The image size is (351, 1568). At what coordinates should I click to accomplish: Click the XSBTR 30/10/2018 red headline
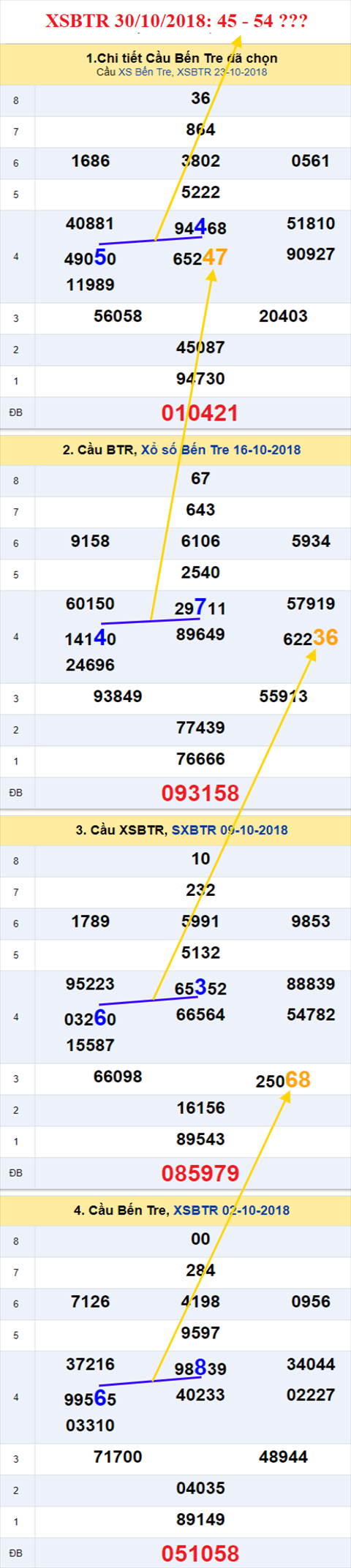point(176,21)
